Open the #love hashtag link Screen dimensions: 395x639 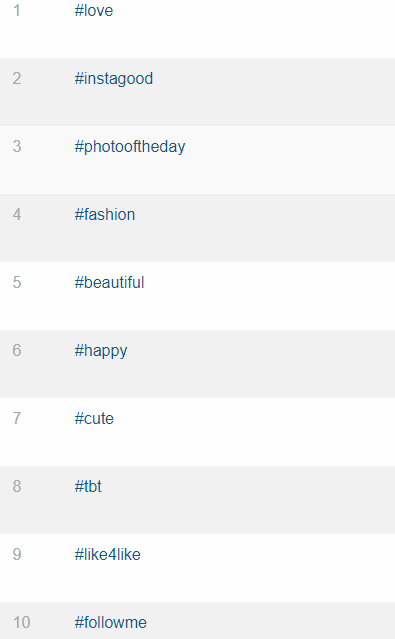coord(94,11)
